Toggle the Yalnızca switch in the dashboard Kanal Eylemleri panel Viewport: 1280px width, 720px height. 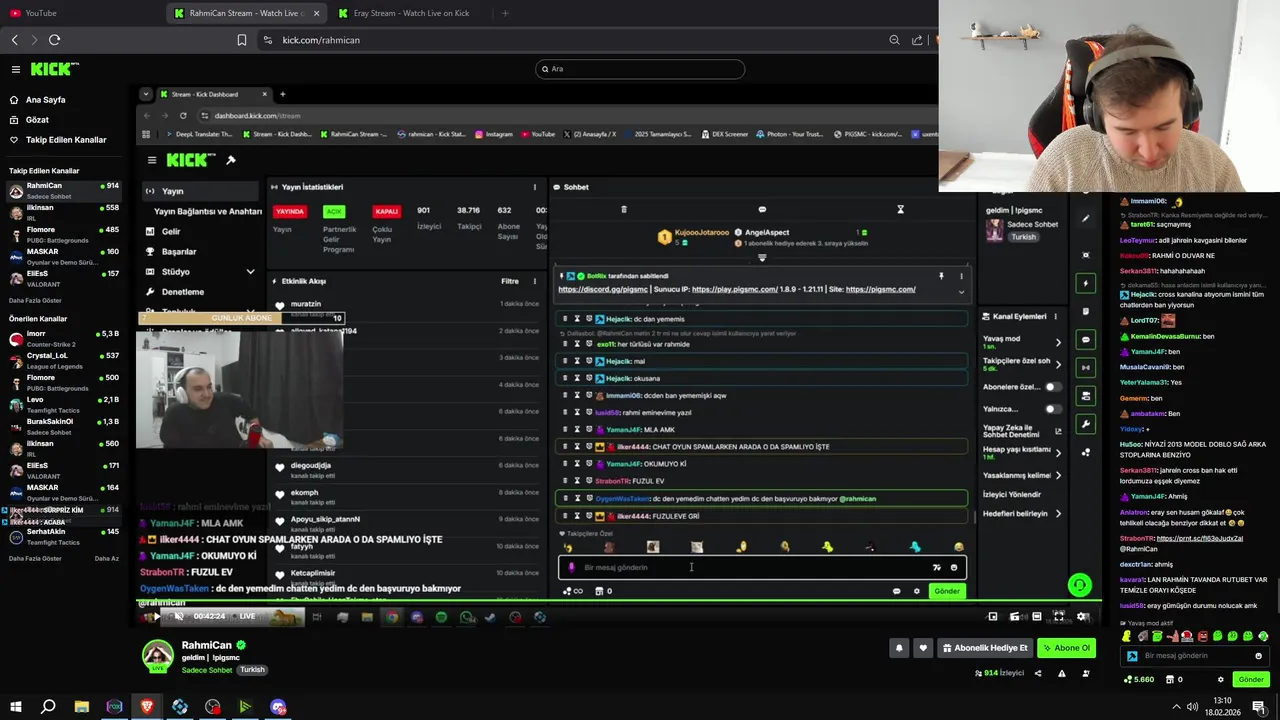coord(1053,409)
